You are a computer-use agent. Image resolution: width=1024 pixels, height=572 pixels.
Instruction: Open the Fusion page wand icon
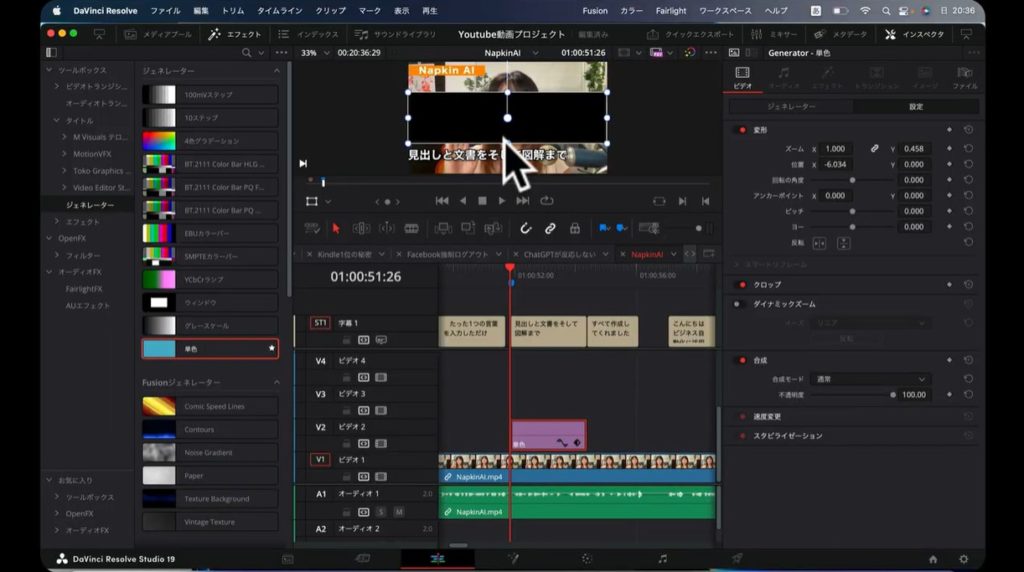coord(513,559)
